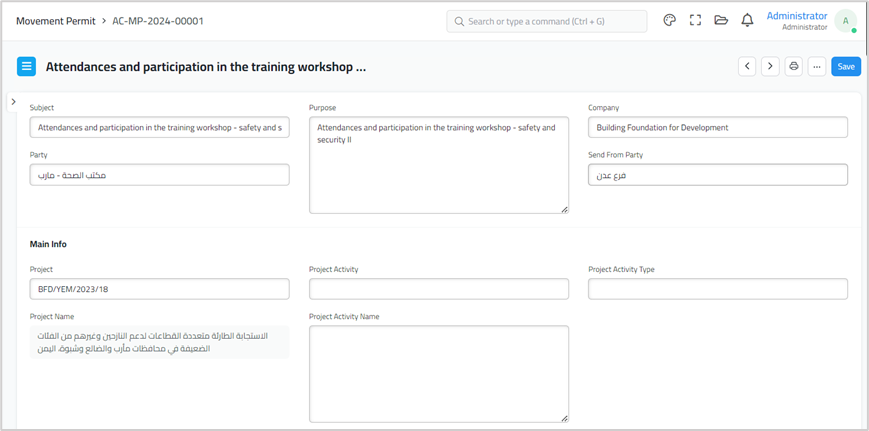Click the Project field BFD/YEM/2023/18

[x=159, y=289]
